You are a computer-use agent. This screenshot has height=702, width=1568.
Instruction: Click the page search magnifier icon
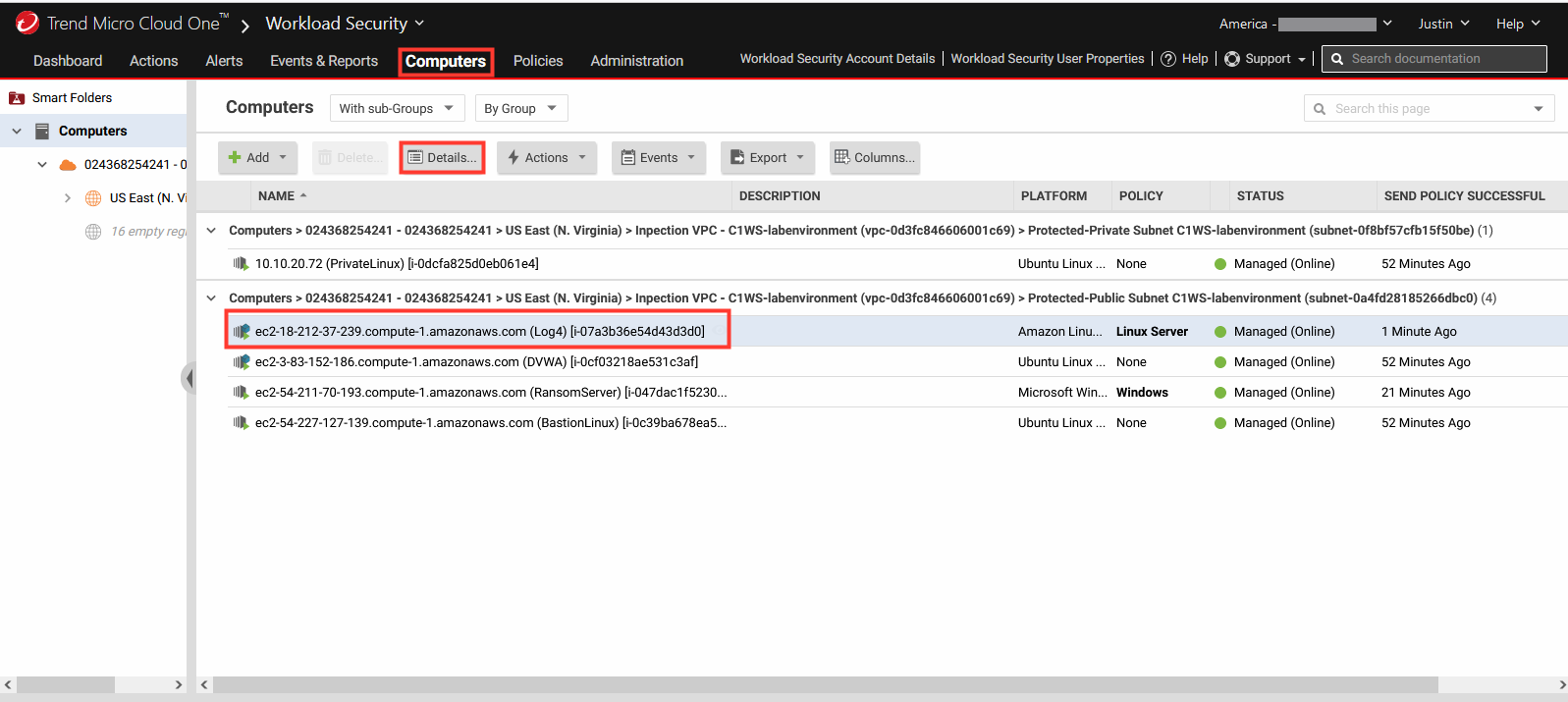click(x=1320, y=109)
